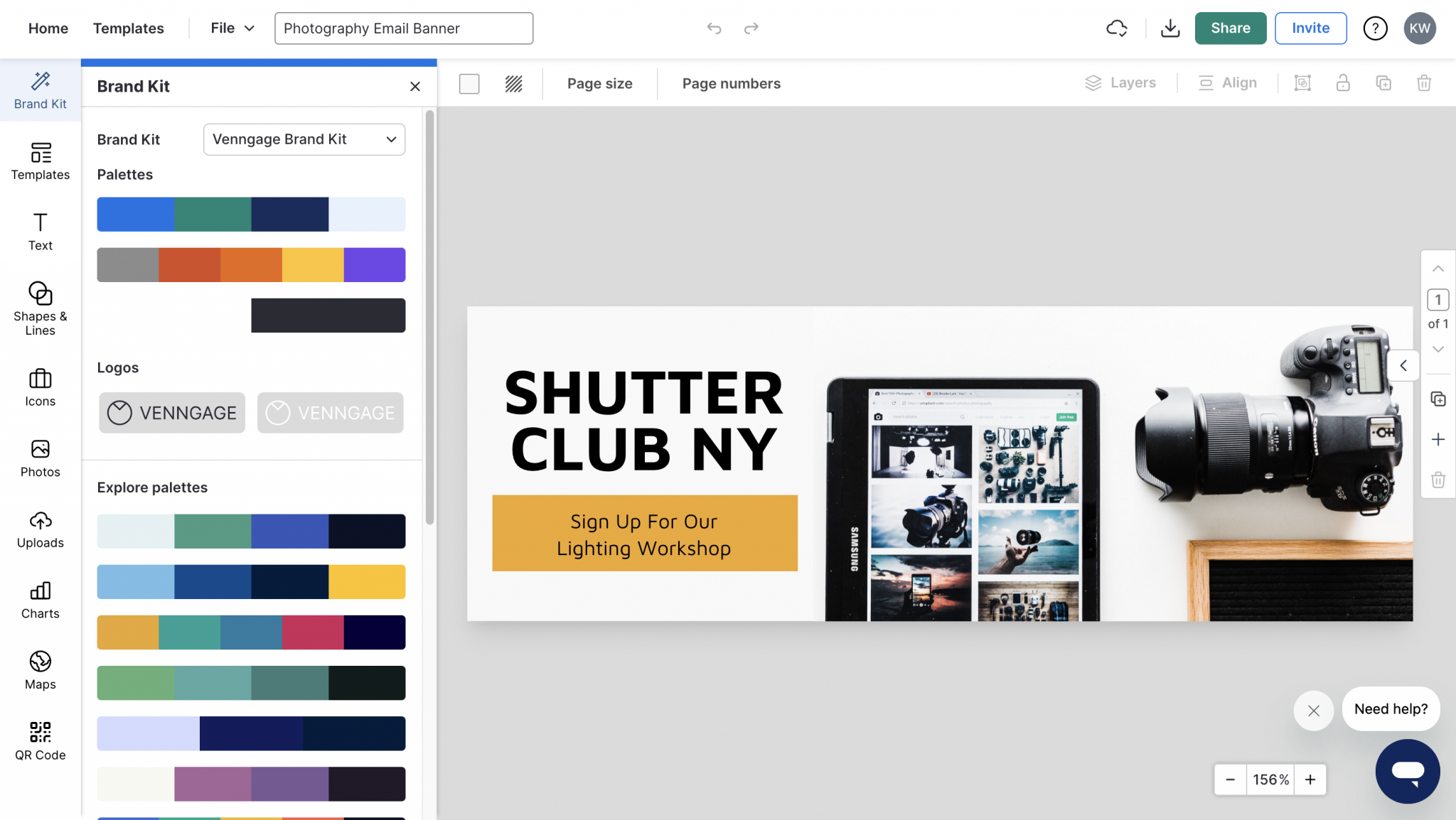Viewport: 1456px width, 820px height.
Task: Open the Uploads panel
Action: pyautogui.click(x=40, y=529)
